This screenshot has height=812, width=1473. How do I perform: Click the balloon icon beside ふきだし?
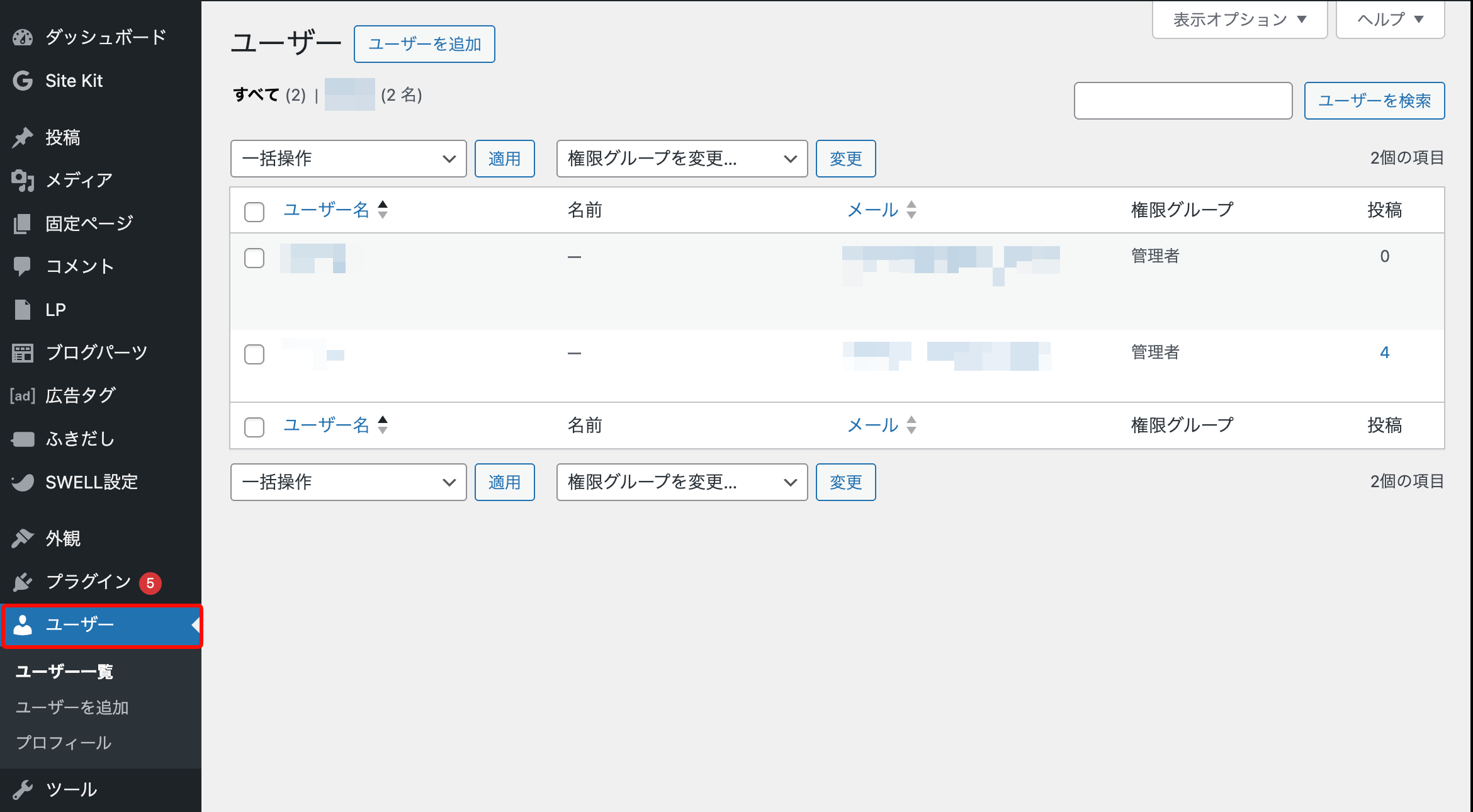click(x=23, y=439)
